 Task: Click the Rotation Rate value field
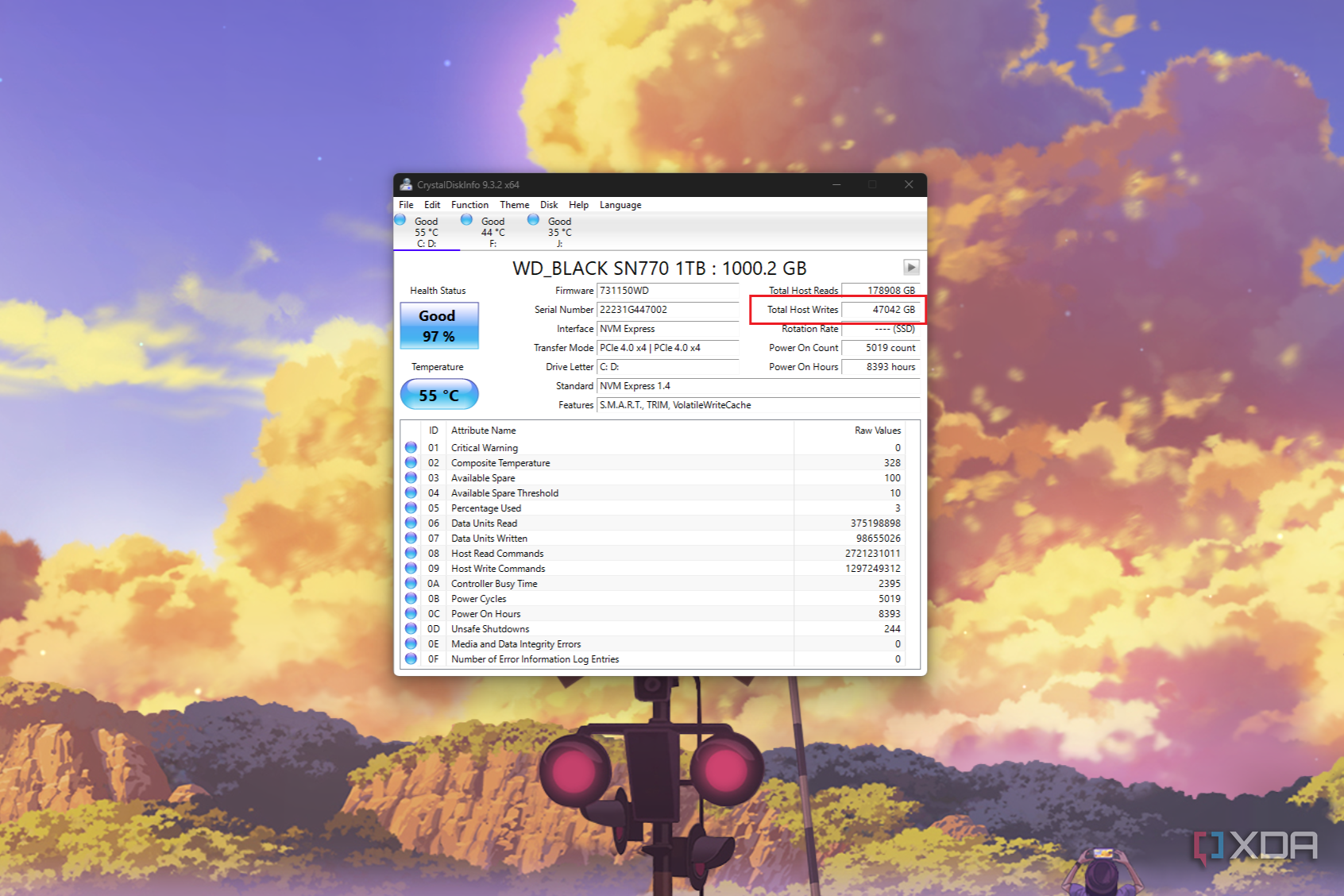tap(881, 329)
